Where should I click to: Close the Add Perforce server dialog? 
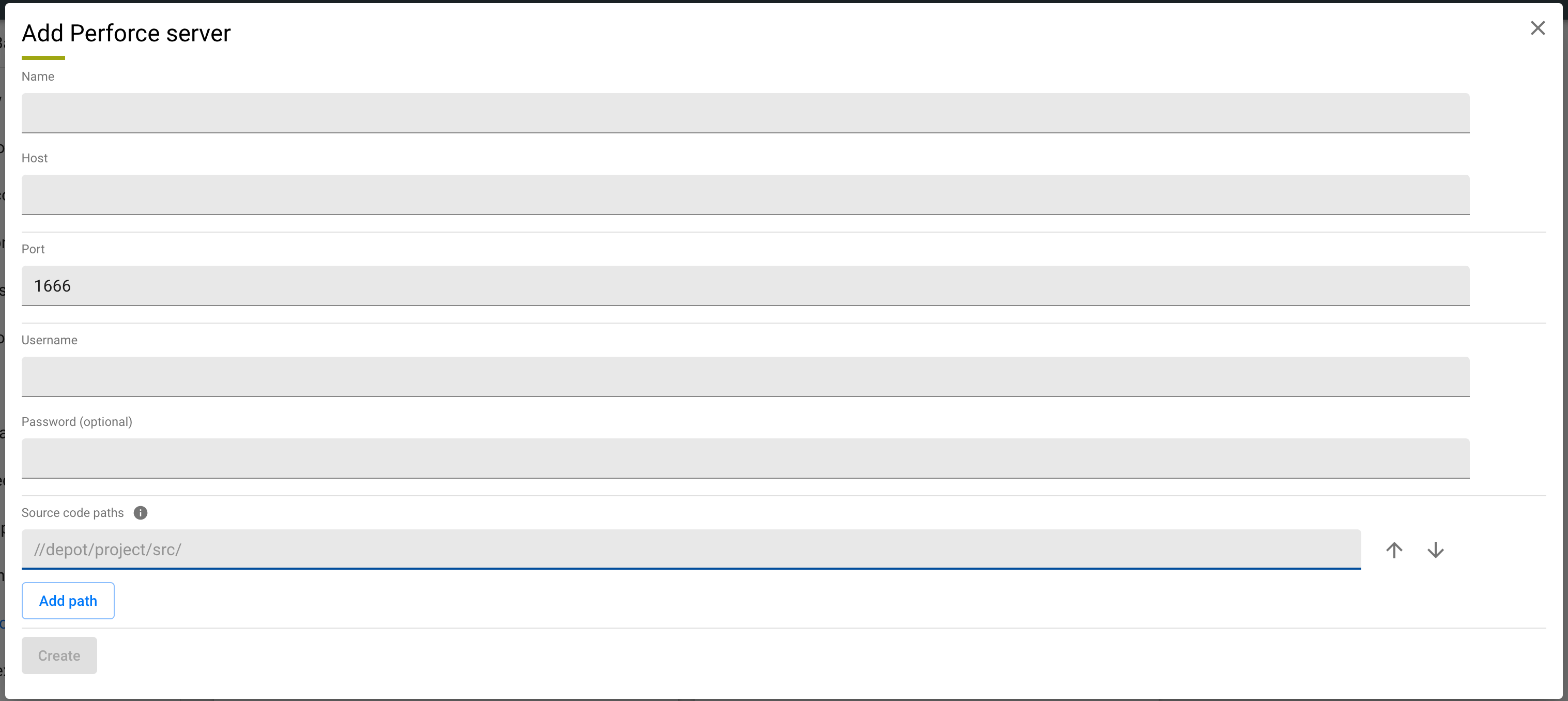click(1538, 28)
